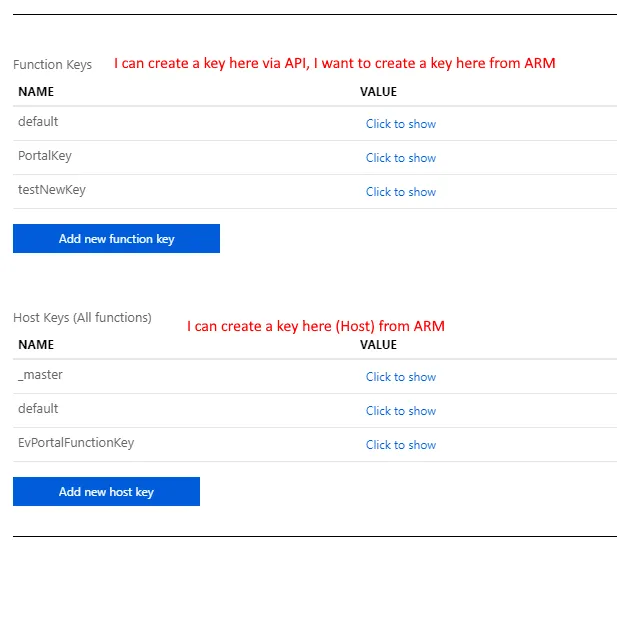Click the default name under Function Keys
617x618 pixels.
pyautogui.click(x=38, y=121)
